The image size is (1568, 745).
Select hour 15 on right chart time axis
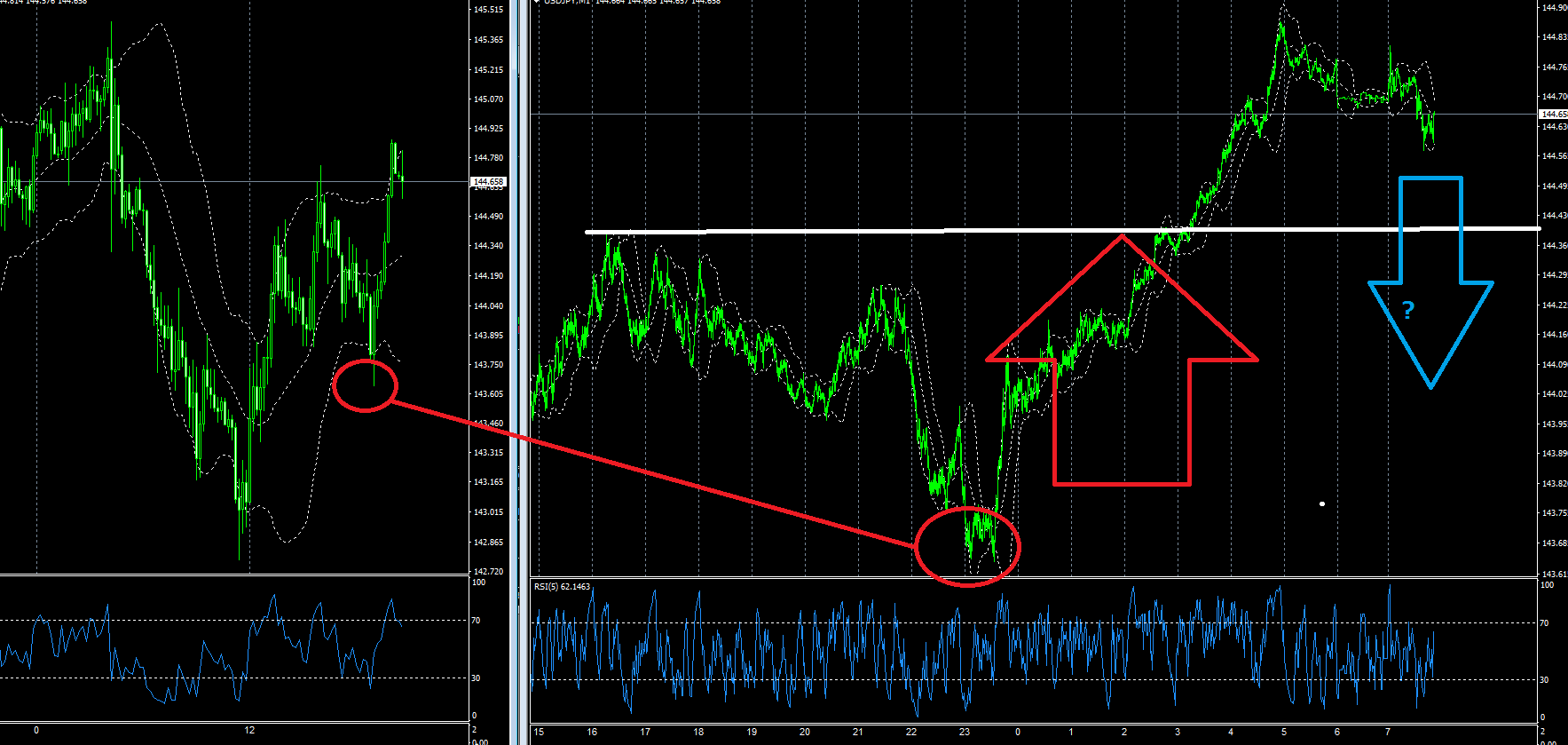click(x=539, y=732)
